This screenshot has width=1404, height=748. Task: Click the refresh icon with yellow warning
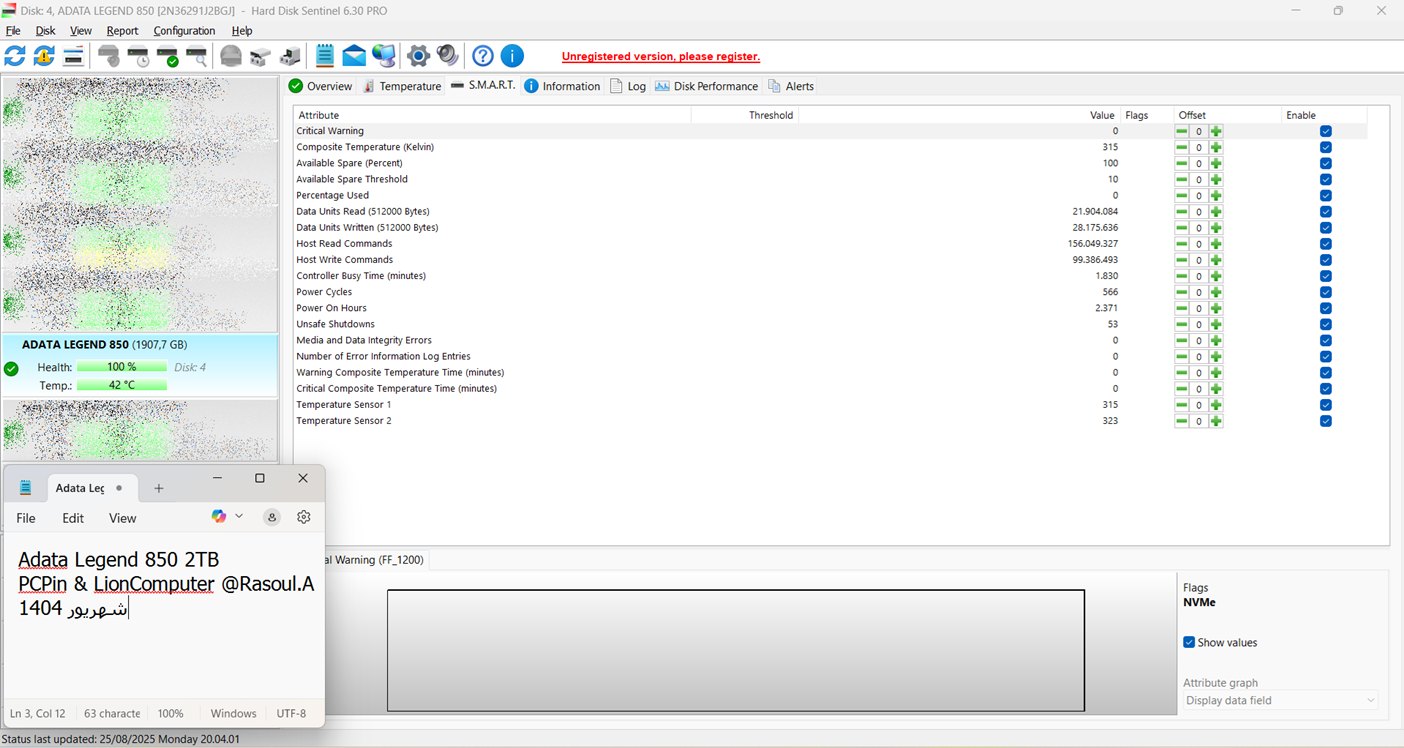[x=44, y=56]
